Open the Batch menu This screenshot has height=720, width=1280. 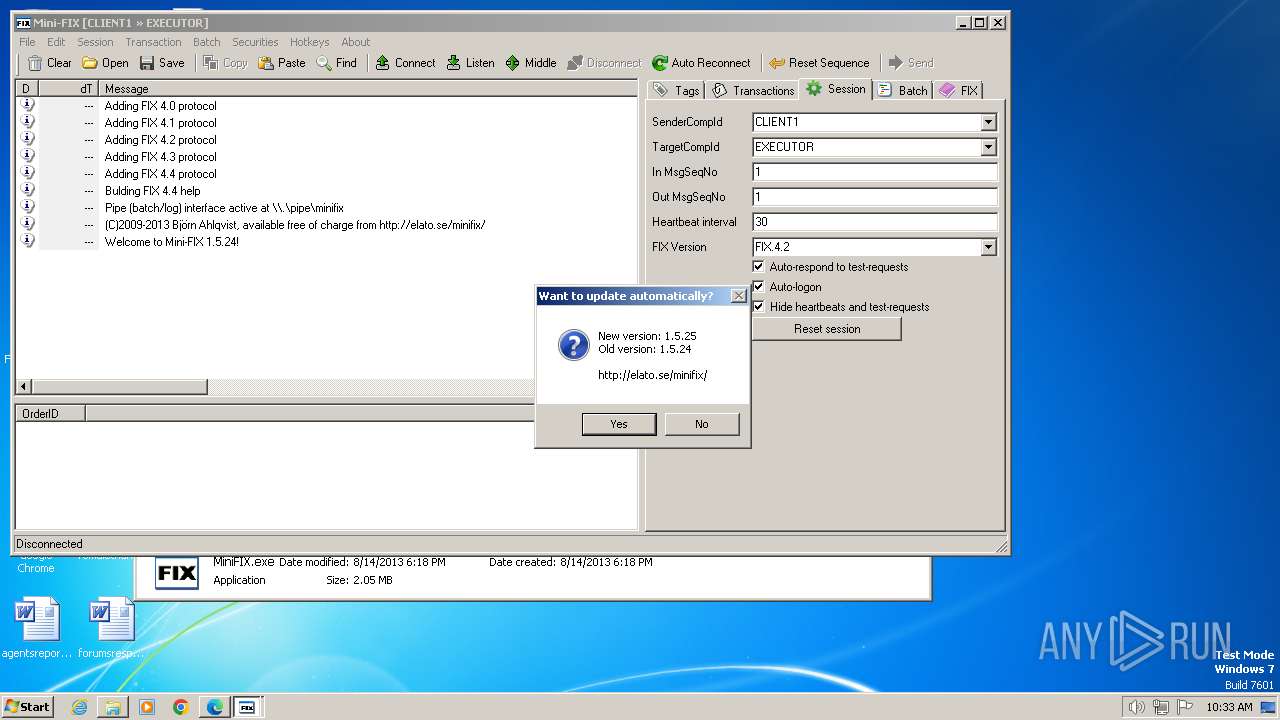tap(207, 42)
